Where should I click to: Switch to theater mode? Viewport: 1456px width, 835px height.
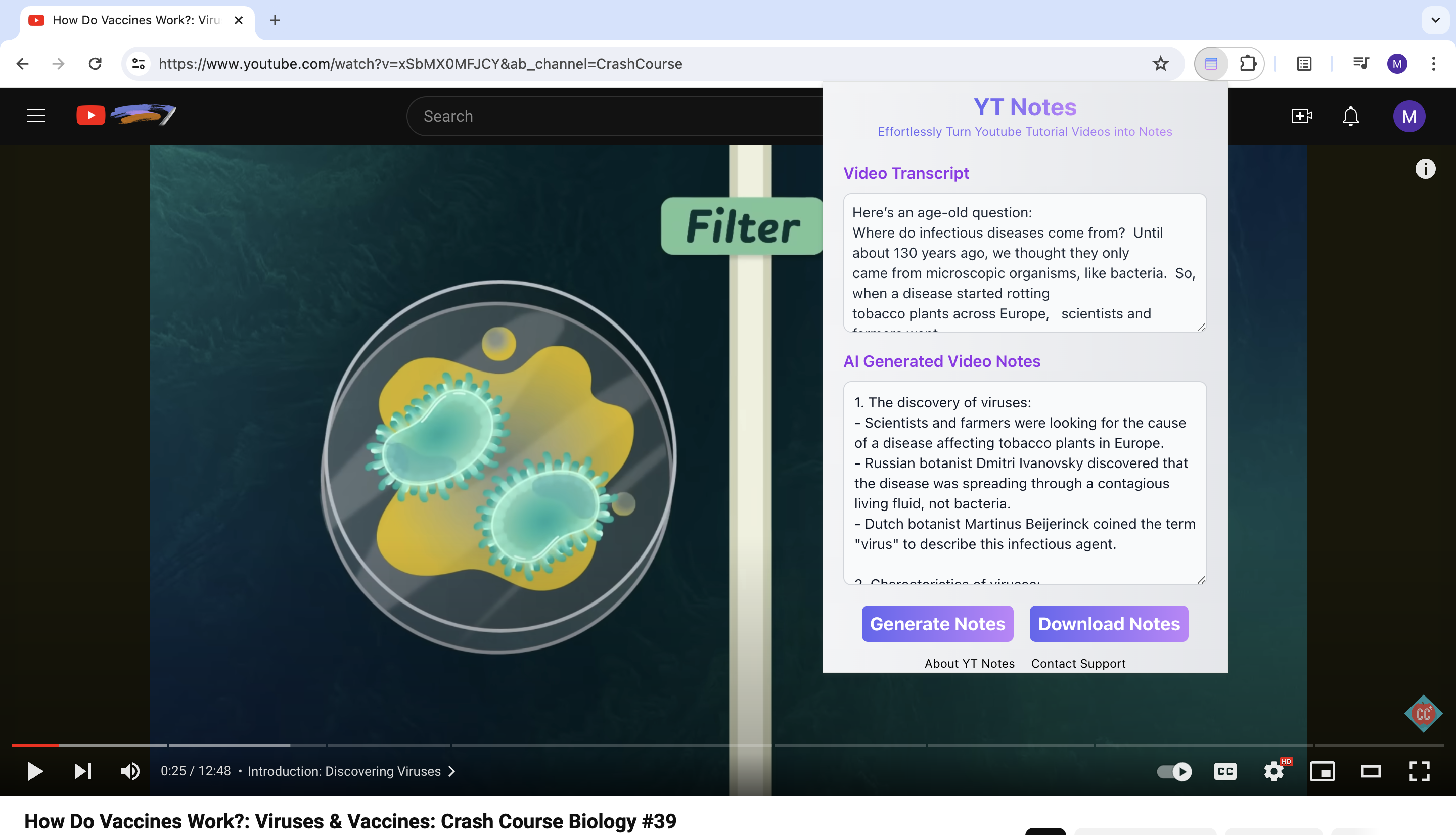(x=1371, y=771)
